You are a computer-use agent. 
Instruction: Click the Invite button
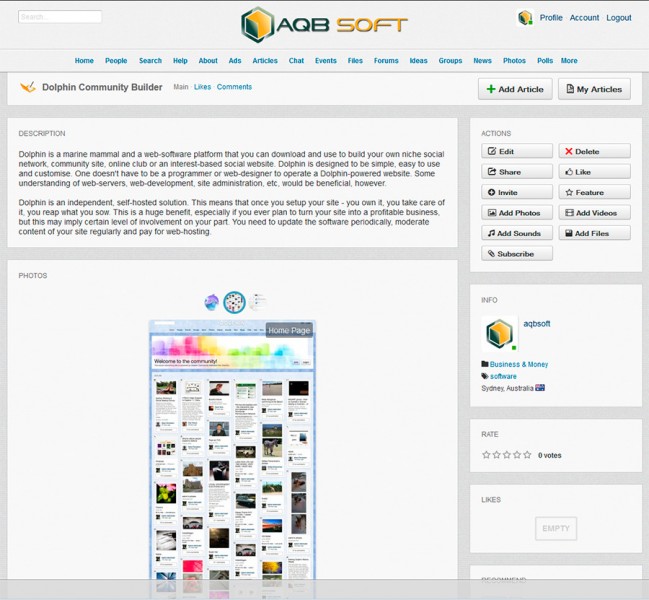pos(517,192)
